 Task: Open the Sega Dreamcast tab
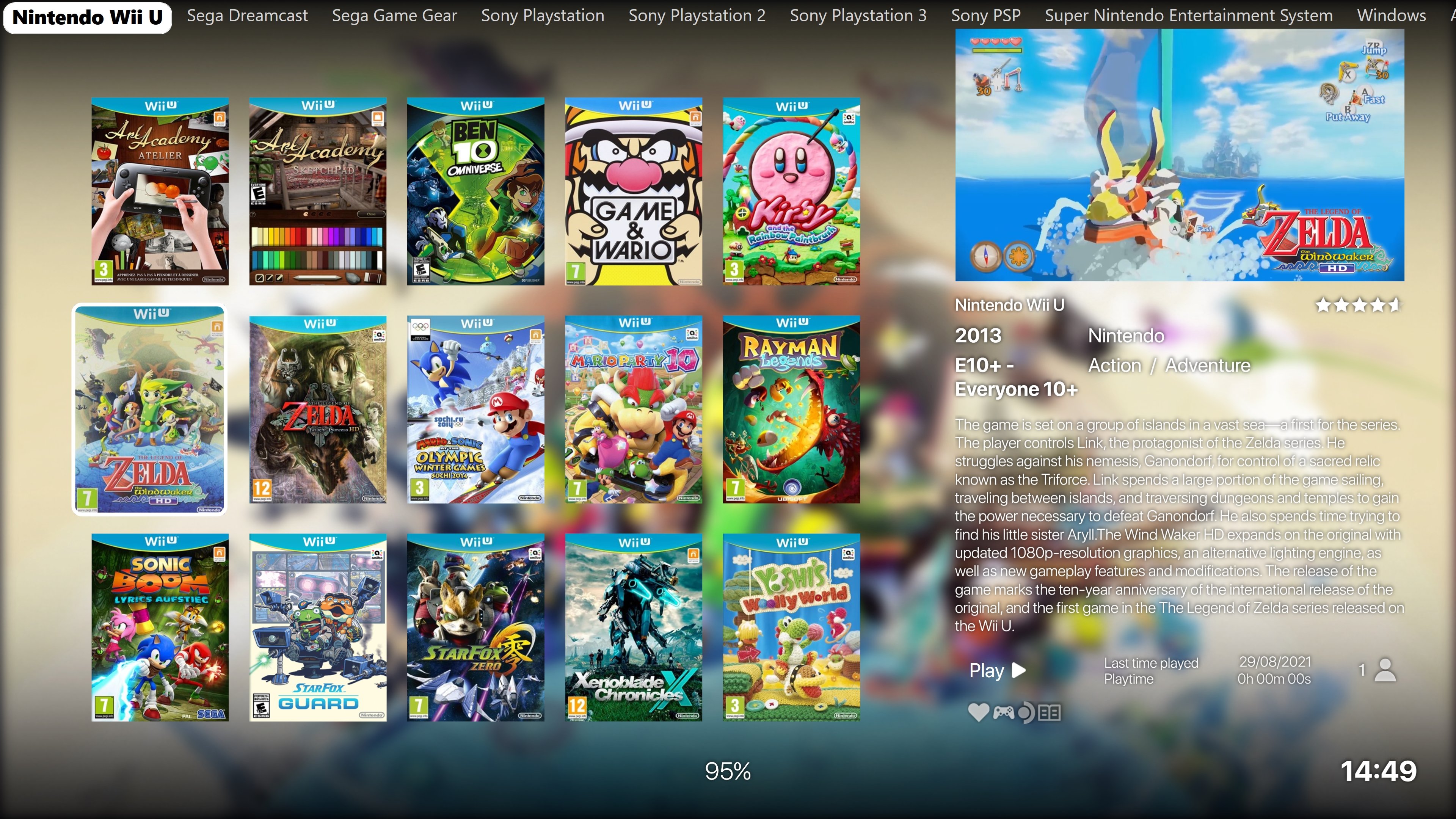247,16
